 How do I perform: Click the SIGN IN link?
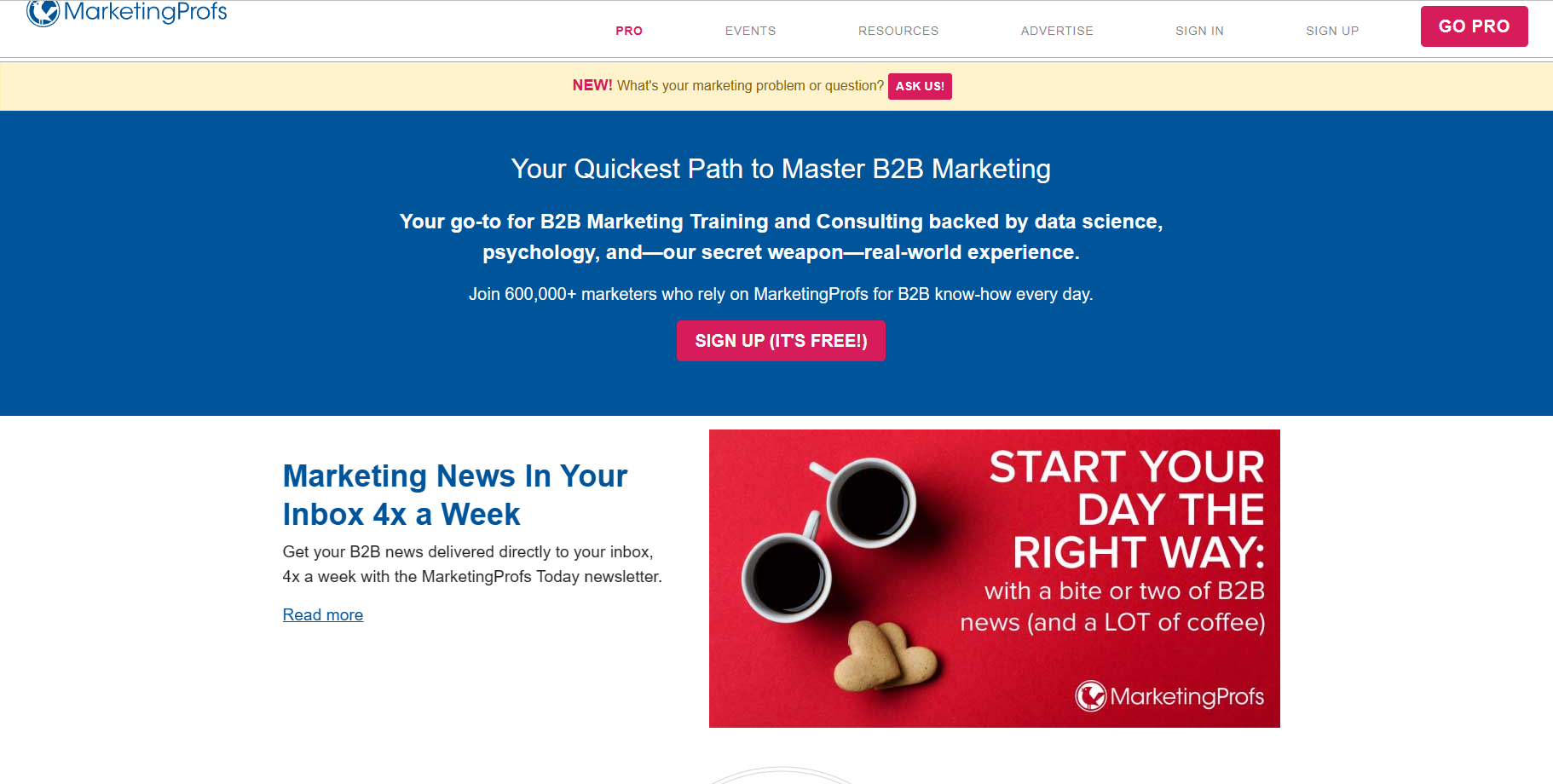click(1199, 31)
